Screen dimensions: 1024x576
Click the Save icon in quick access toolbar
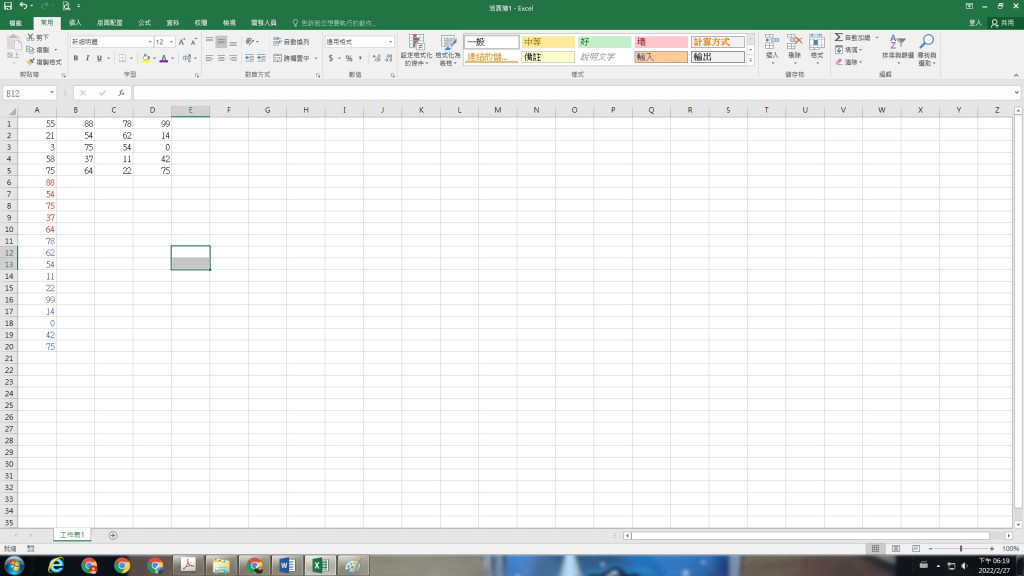point(8,6)
